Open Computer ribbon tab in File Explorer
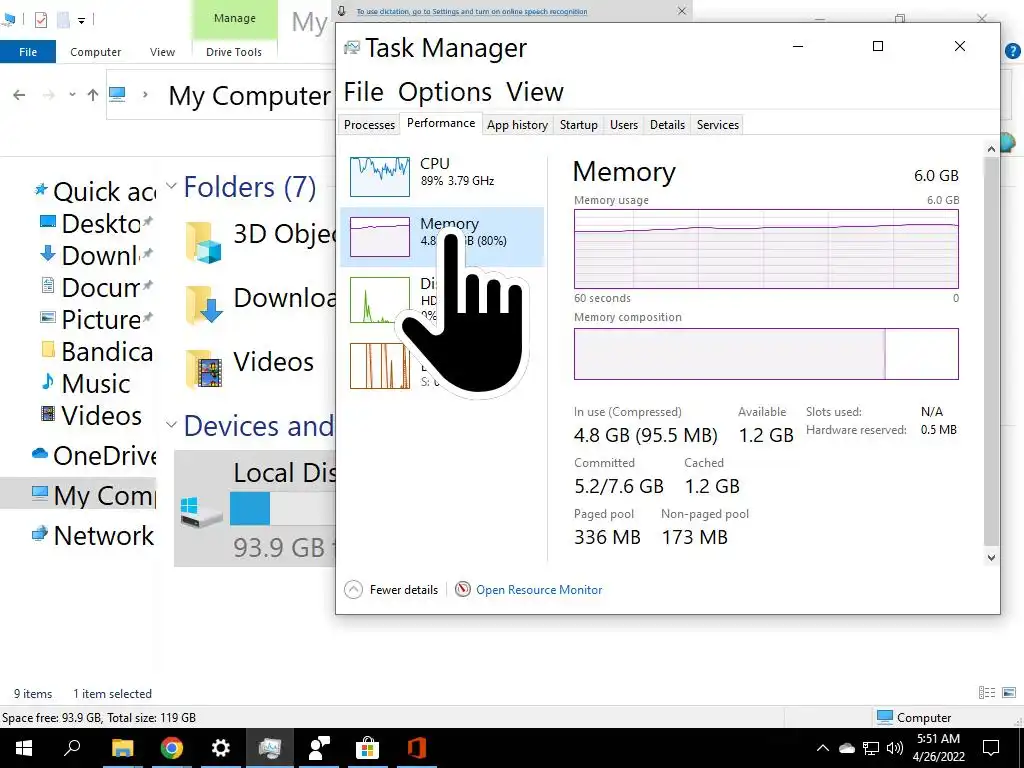Image resolution: width=1024 pixels, height=768 pixels. coord(95,52)
